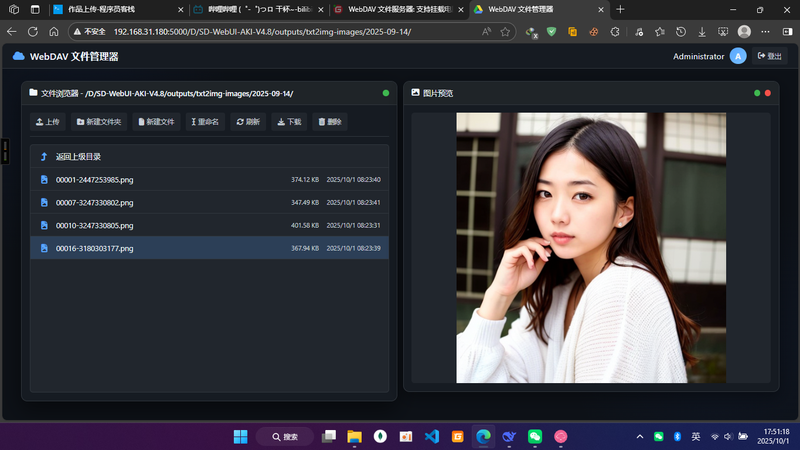The image size is (800, 450).
Task: Click the read aloud icon in address bar
Action: click(x=486, y=32)
